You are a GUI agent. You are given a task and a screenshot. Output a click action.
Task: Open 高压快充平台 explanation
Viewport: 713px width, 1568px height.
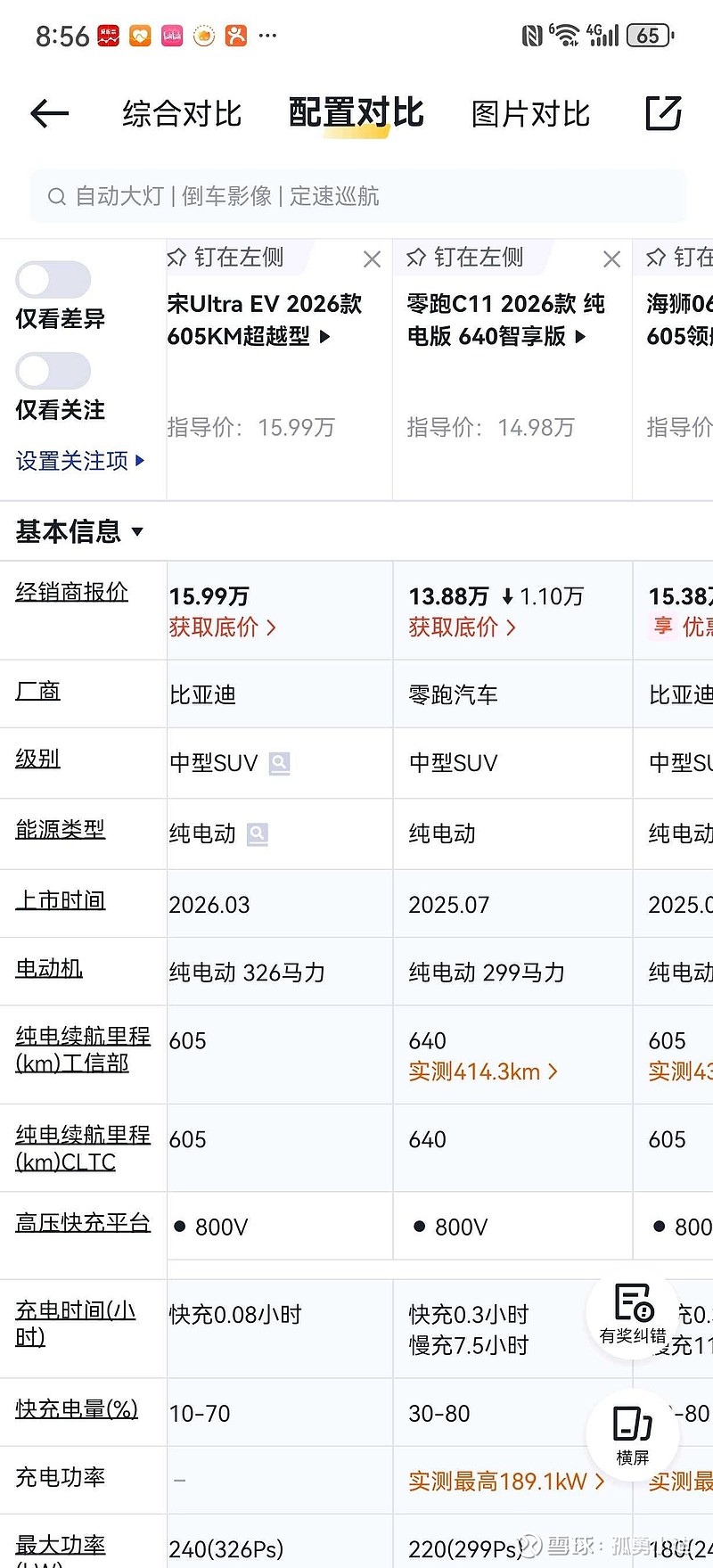coord(83,1222)
